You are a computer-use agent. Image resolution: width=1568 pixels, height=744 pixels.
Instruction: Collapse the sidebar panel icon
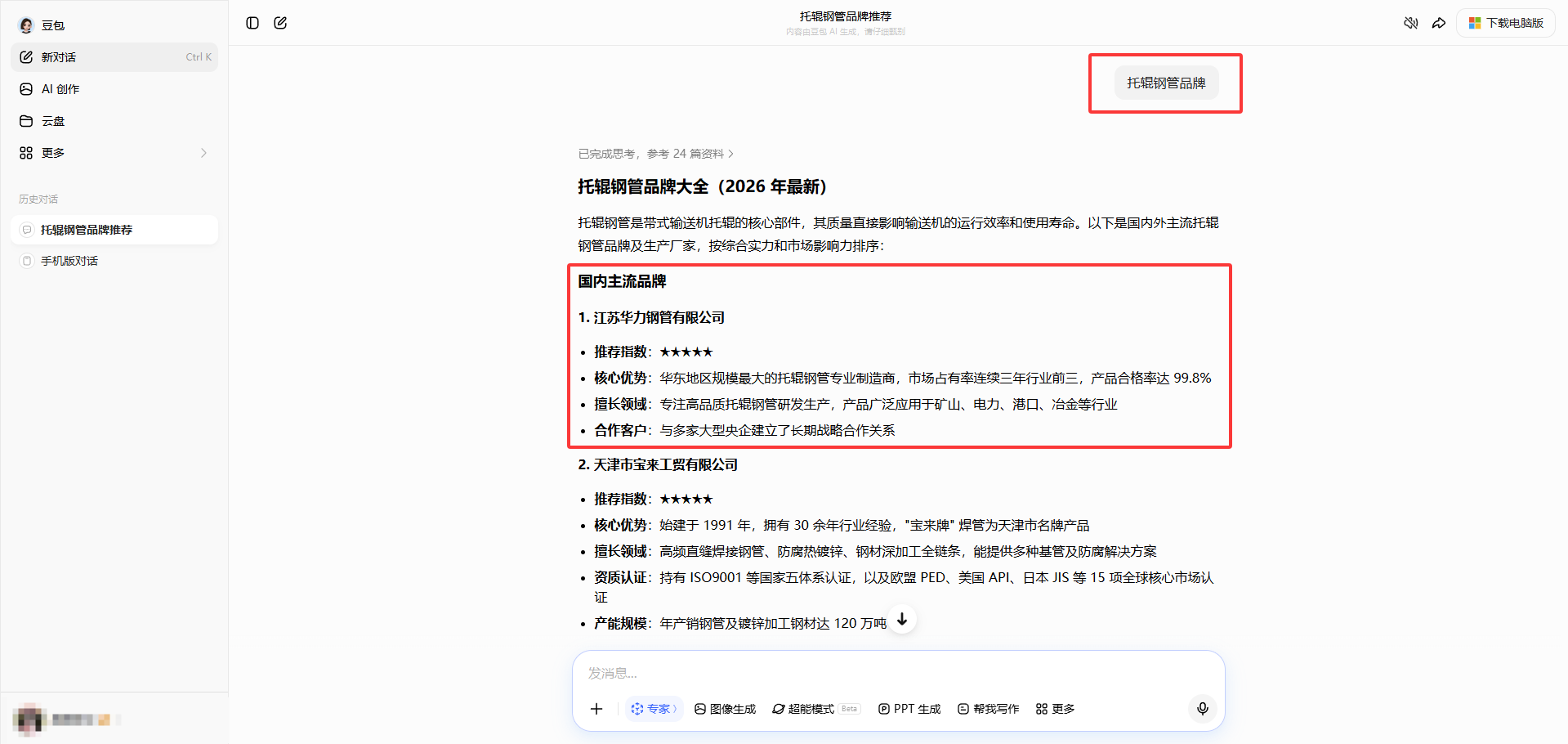252,23
